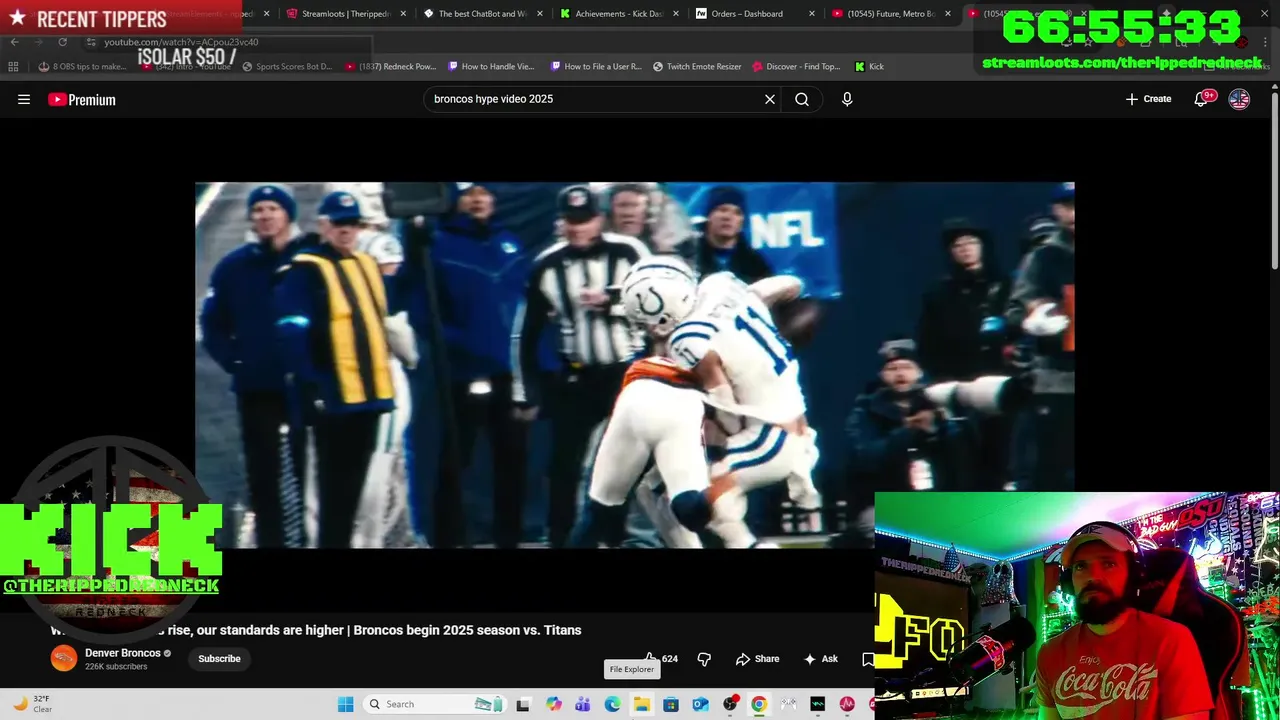Click the Broncos video player frame
1280x720 pixels.
tap(635, 365)
